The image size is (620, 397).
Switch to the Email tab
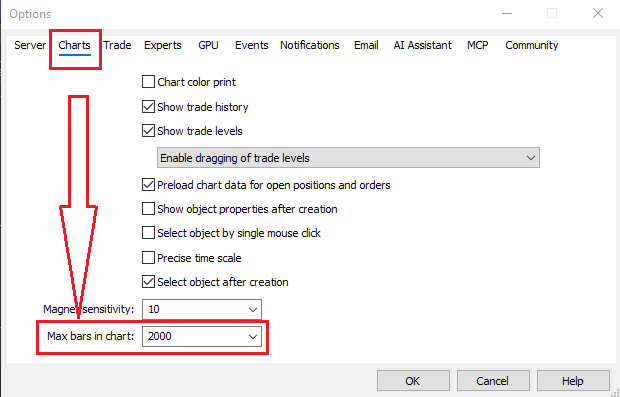coord(366,45)
